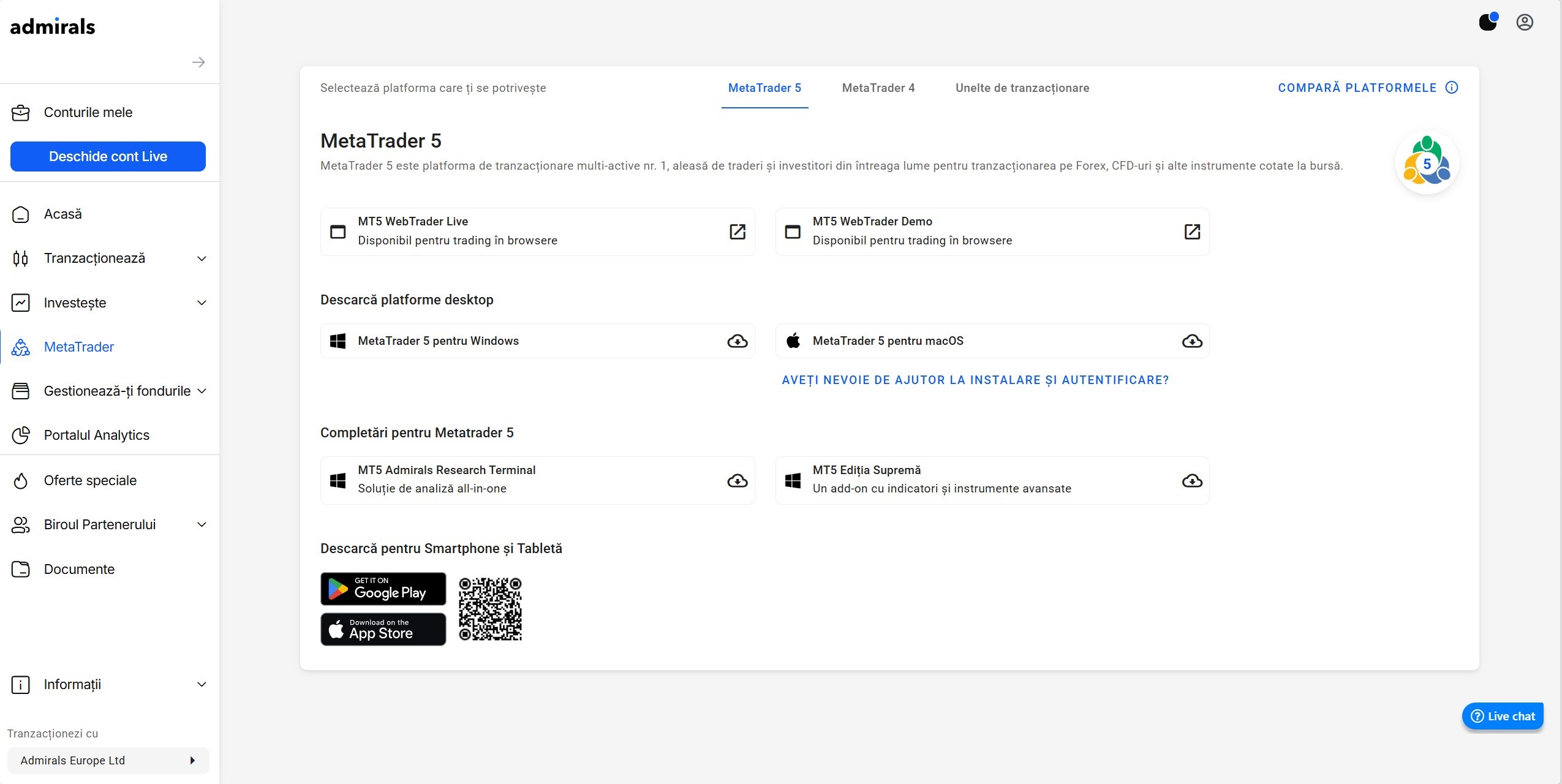The height and width of the screenshot is (784, 1562).
Task: Switch to the MetaTrader 5 tab
Action: click(x=764, y=88)
